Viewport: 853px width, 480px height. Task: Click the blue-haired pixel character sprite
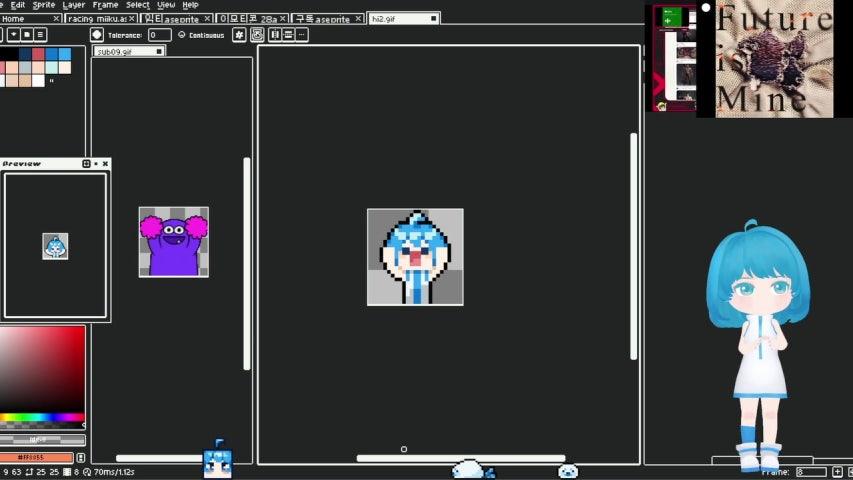tap(416, 257)
